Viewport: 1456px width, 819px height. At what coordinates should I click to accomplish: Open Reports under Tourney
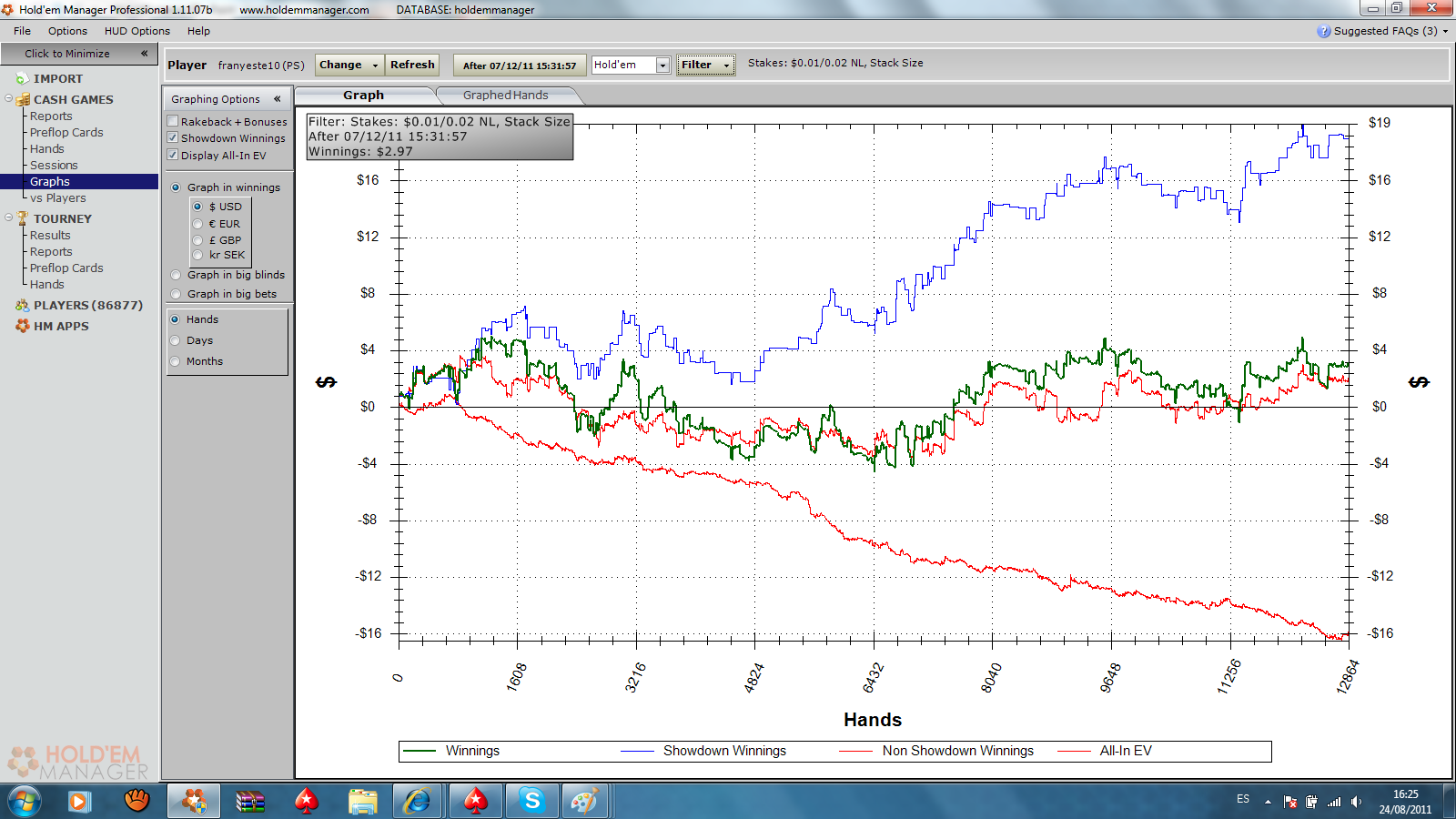[x=51, y=251]
